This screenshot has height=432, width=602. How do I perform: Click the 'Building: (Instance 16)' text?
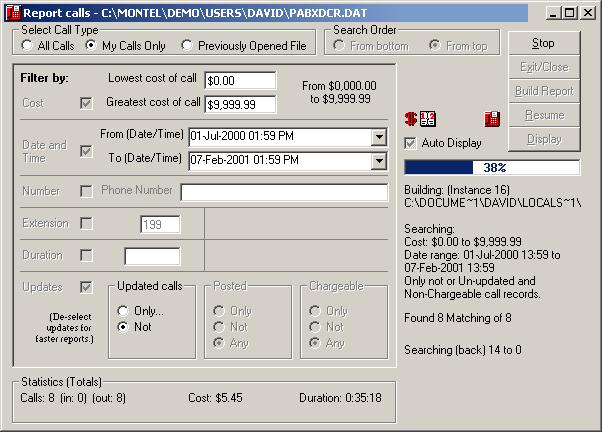[457, 190]
